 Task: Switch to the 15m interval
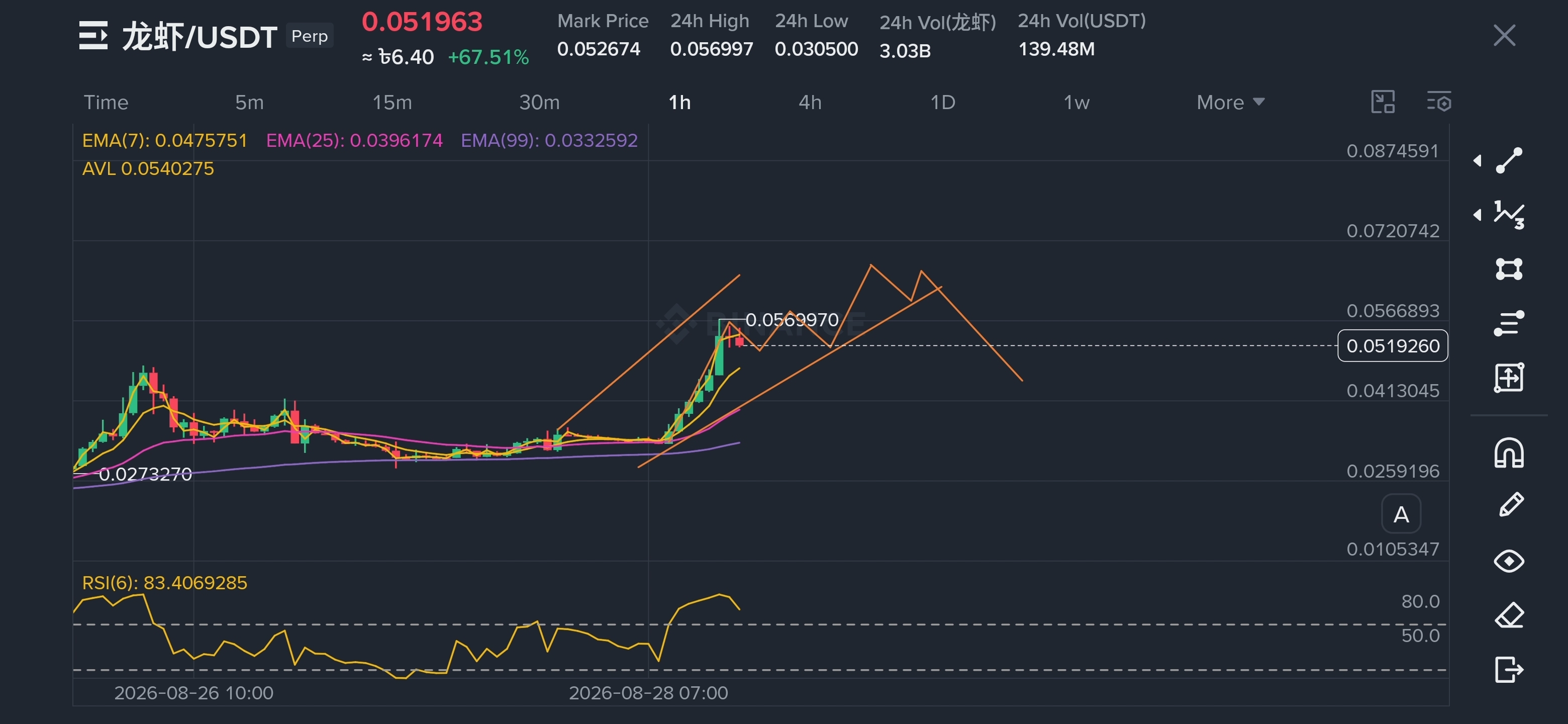[392, 102]
